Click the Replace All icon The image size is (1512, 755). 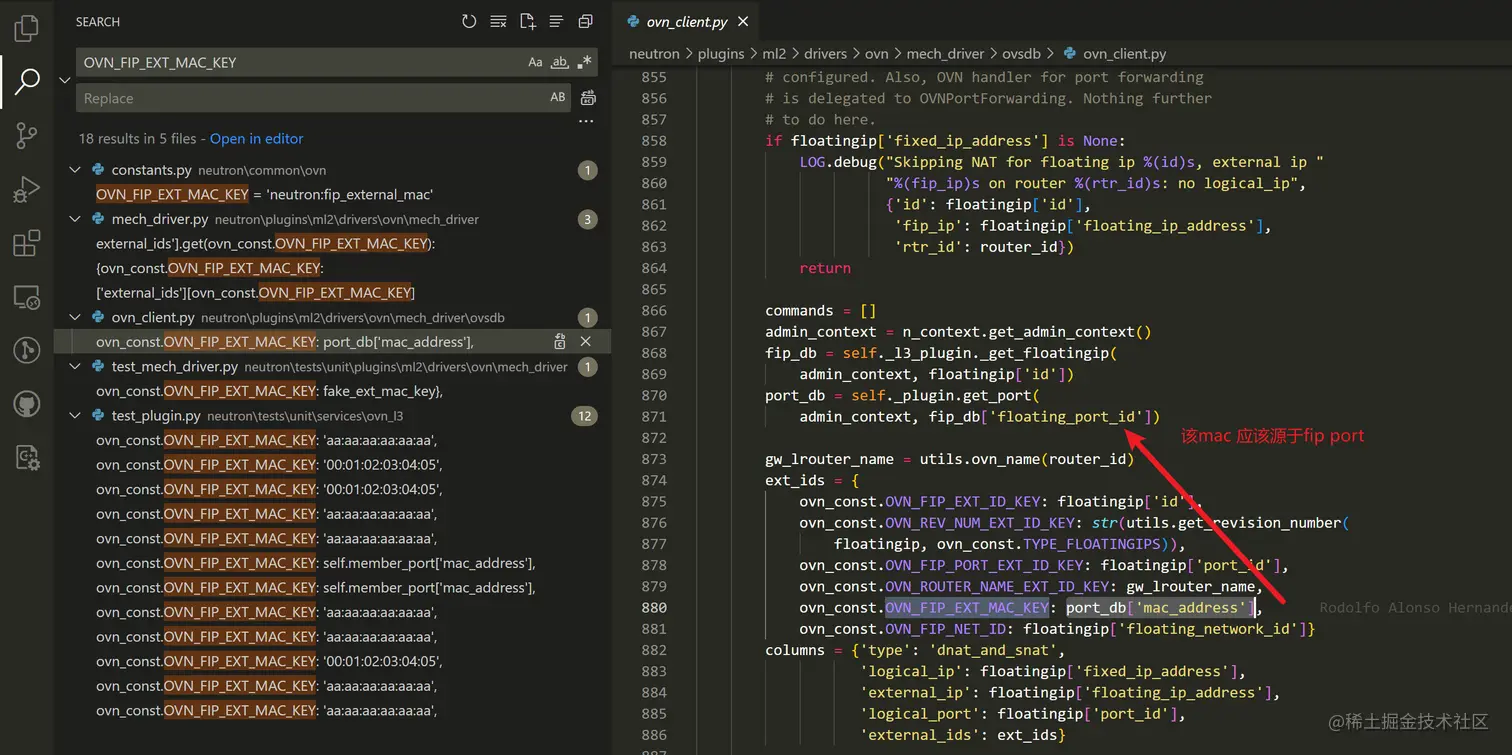click(588, 98)
